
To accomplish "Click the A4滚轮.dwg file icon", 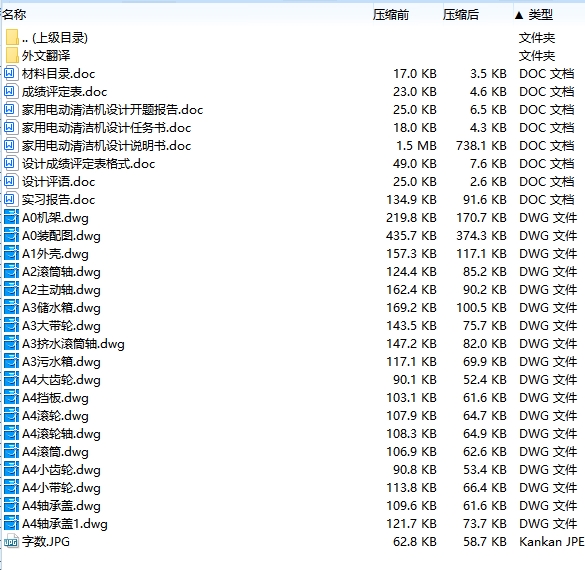I will click(11, 415).
